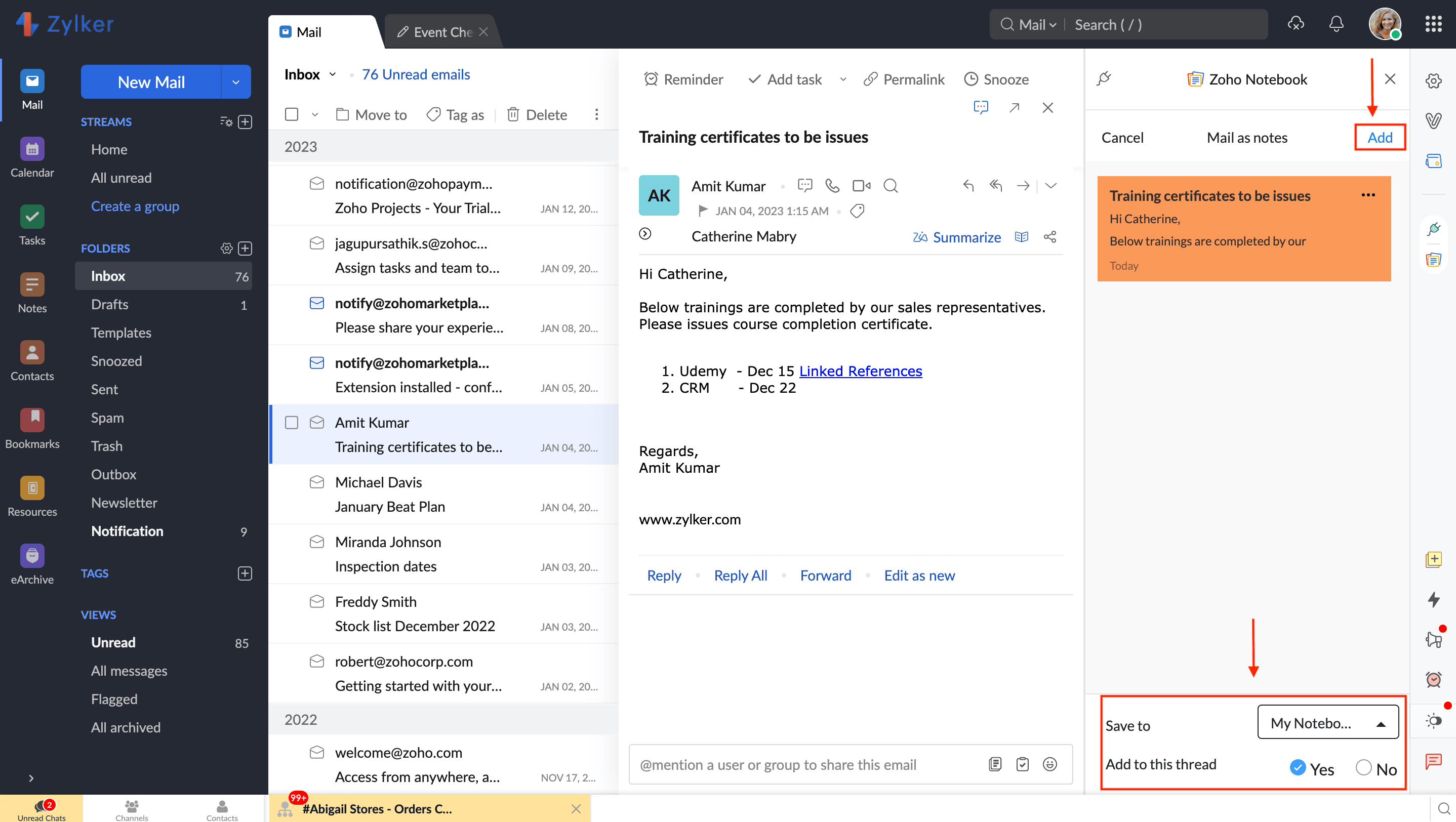Viewport: 1456px width, 822px height.
Task: Open the notifications bell
Action: tap(1336, 24)
